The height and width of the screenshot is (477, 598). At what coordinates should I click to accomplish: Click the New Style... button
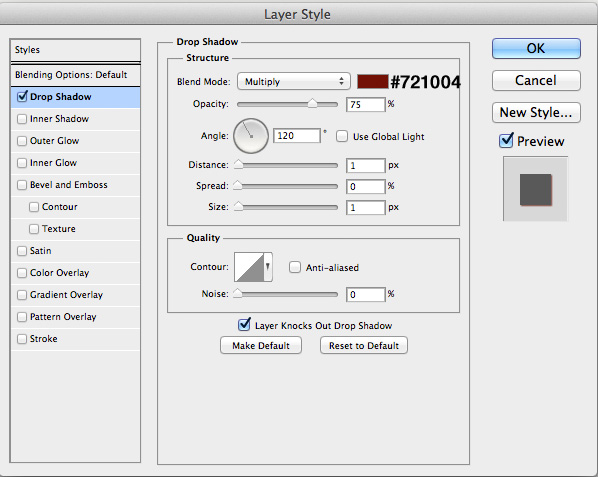536,112
